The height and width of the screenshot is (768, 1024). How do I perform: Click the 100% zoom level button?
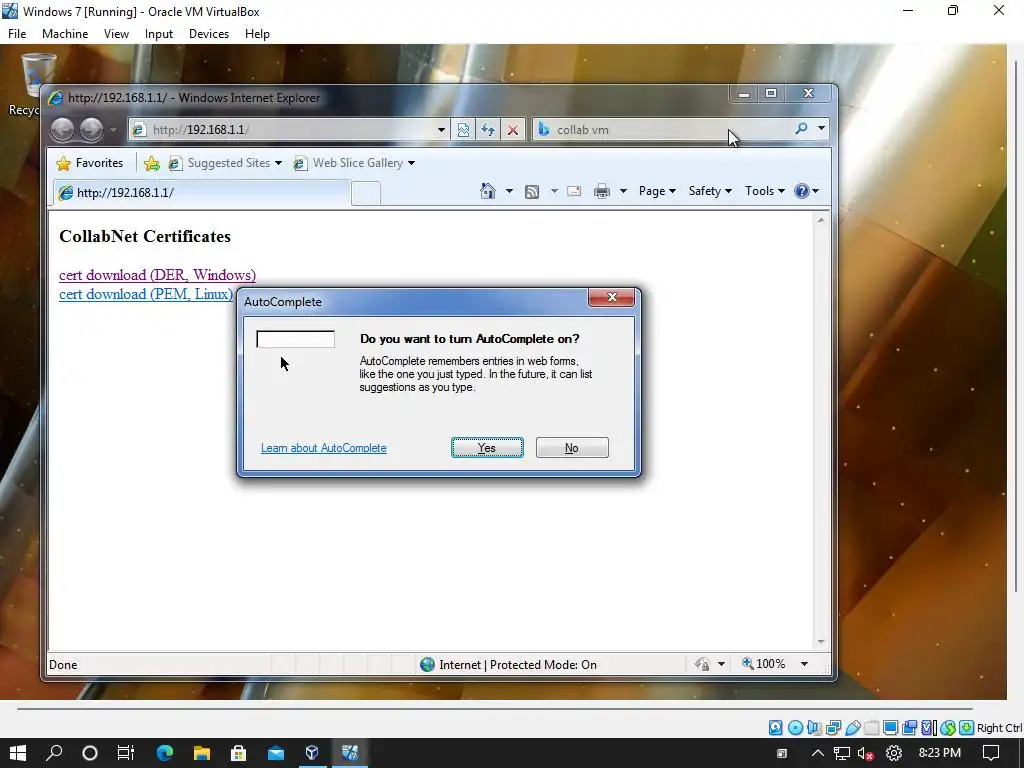click(764, 664)
